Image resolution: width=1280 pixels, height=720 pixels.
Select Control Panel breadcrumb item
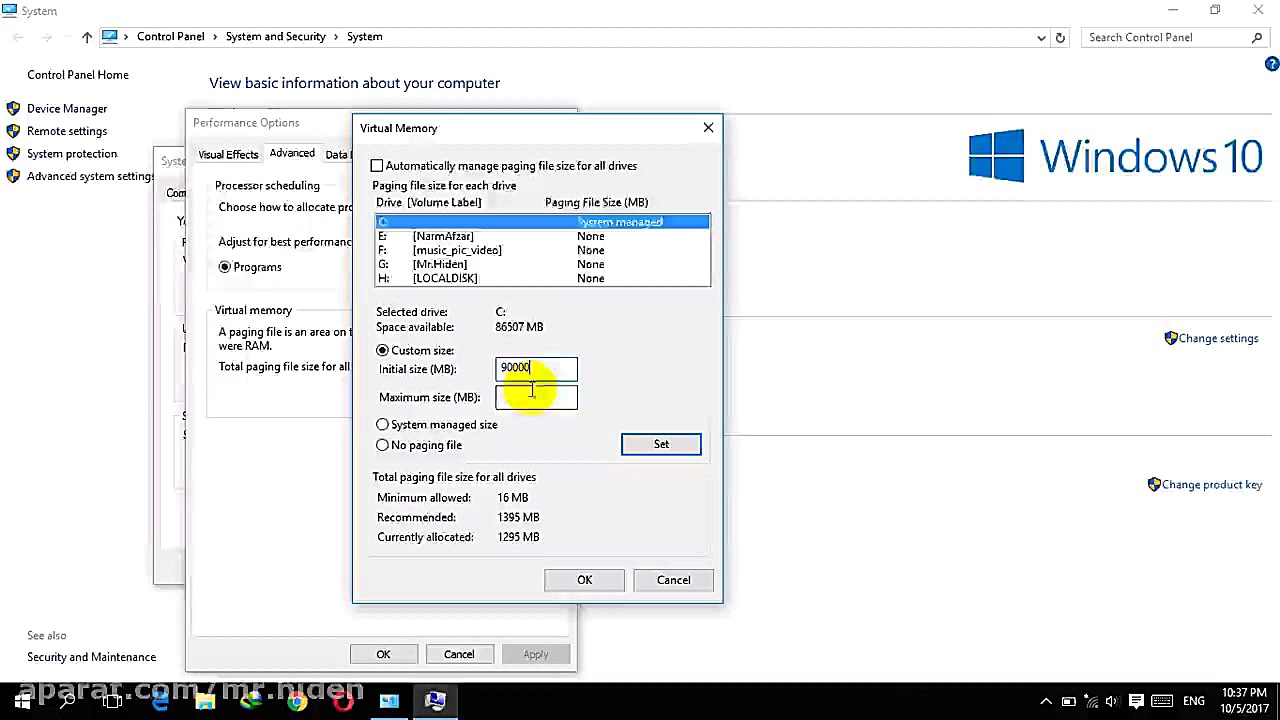tap(171, 37)
